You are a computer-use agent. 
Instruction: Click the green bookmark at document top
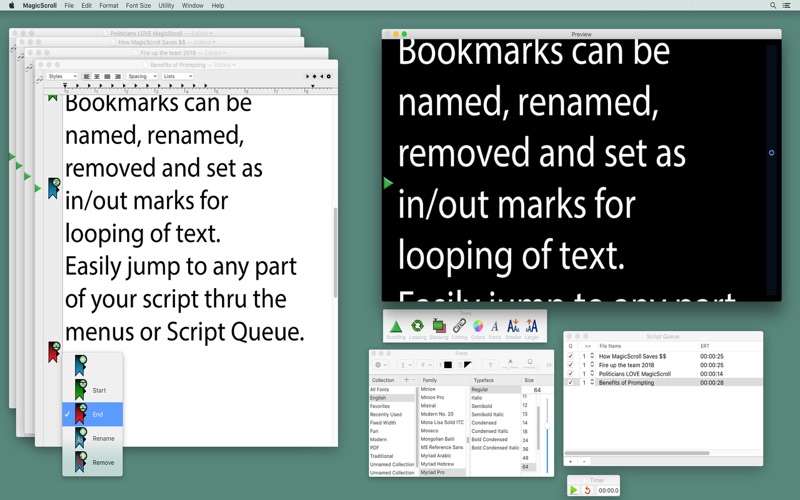coord(53,97)
